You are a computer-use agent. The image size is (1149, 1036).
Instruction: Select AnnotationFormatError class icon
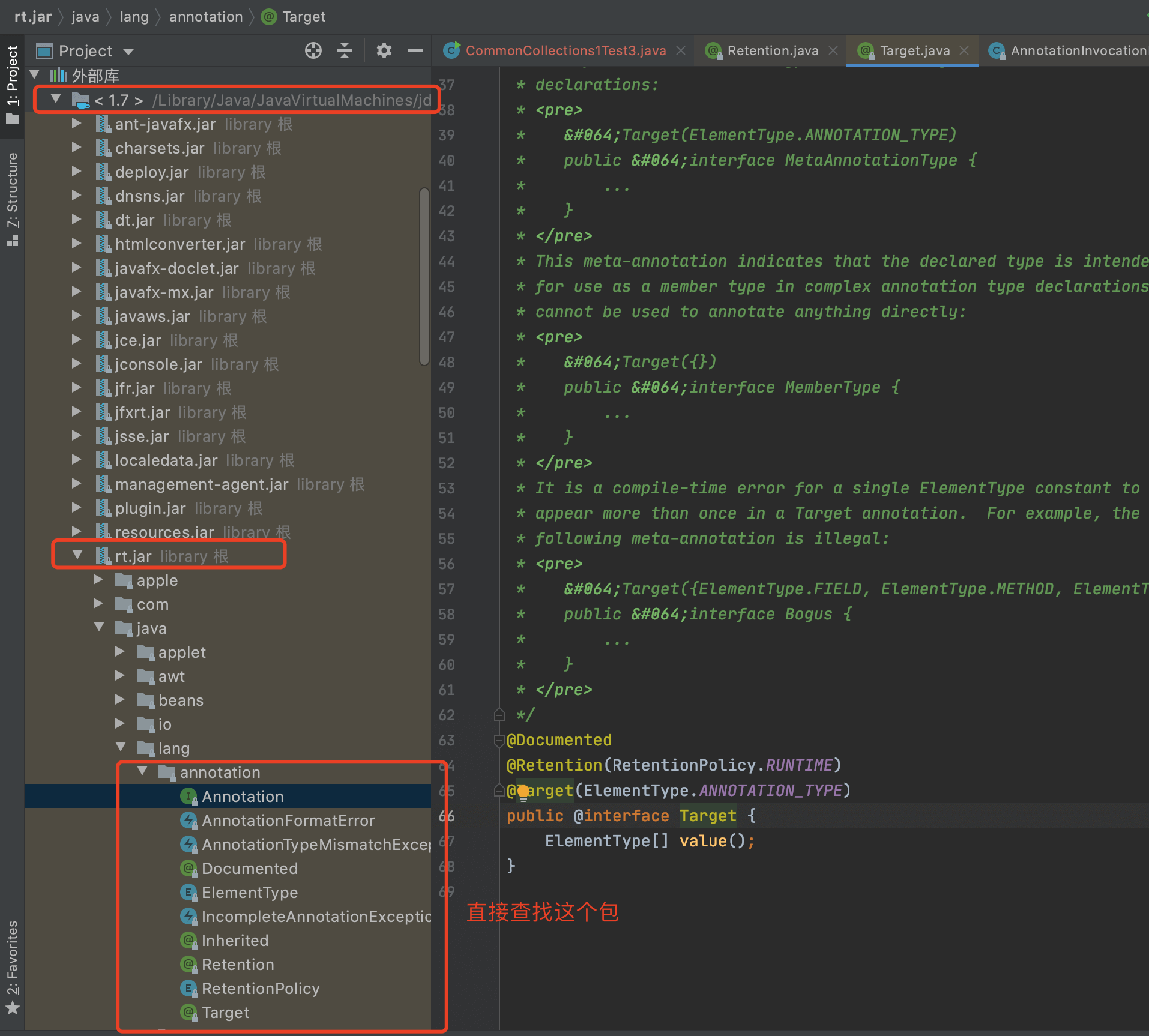(188, 821)
